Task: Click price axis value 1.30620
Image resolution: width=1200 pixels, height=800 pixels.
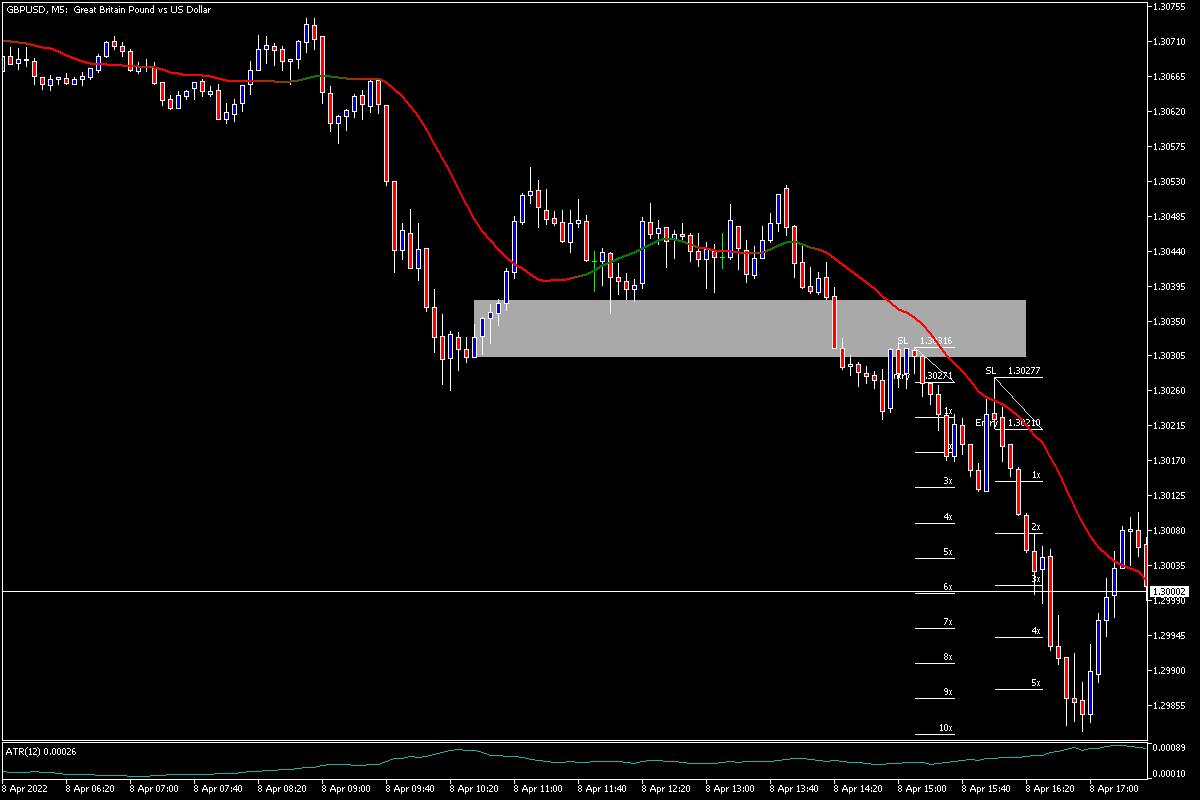Action: click(x=1168, y=111)
